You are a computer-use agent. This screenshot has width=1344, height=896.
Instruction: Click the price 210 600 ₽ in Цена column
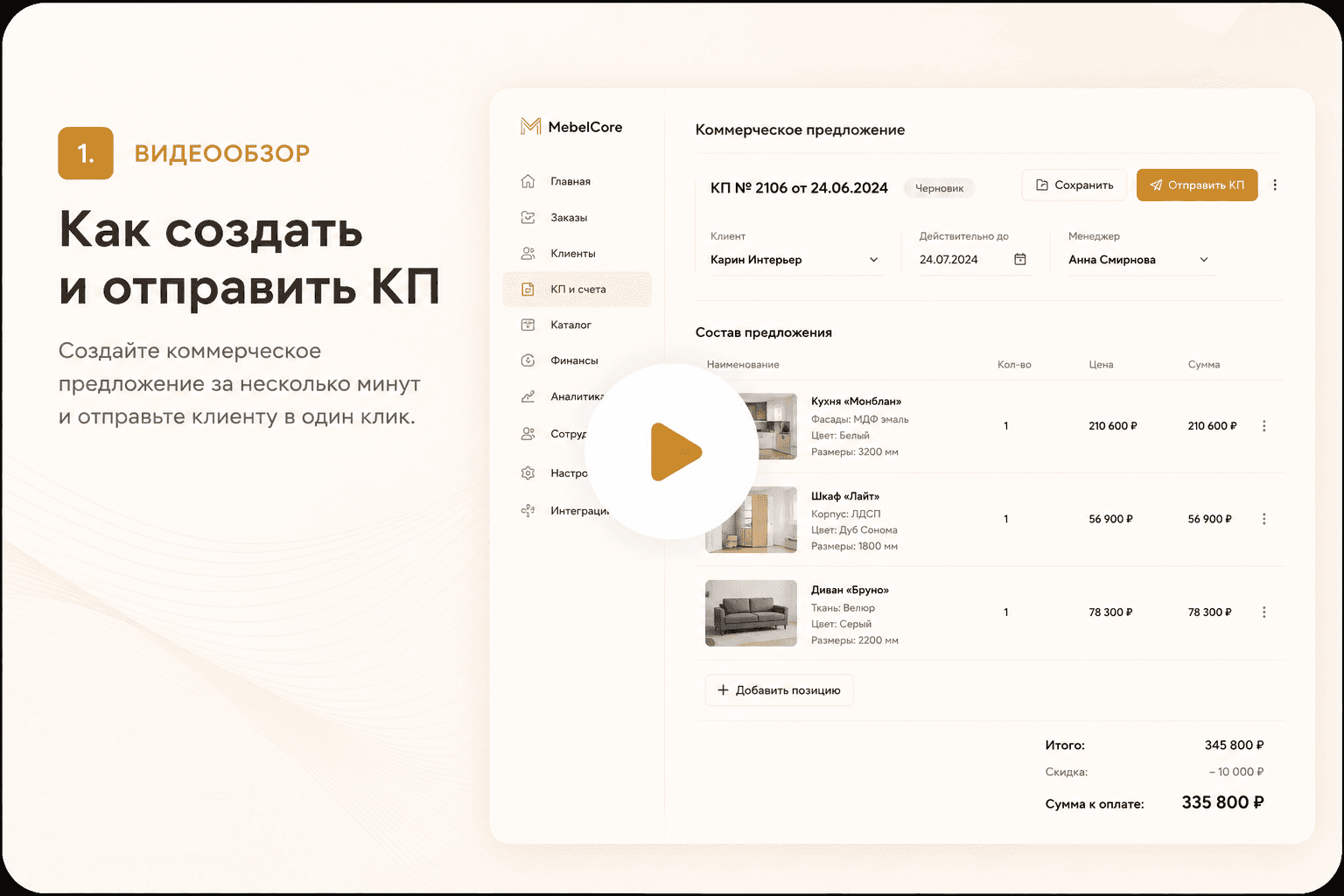1112,426
